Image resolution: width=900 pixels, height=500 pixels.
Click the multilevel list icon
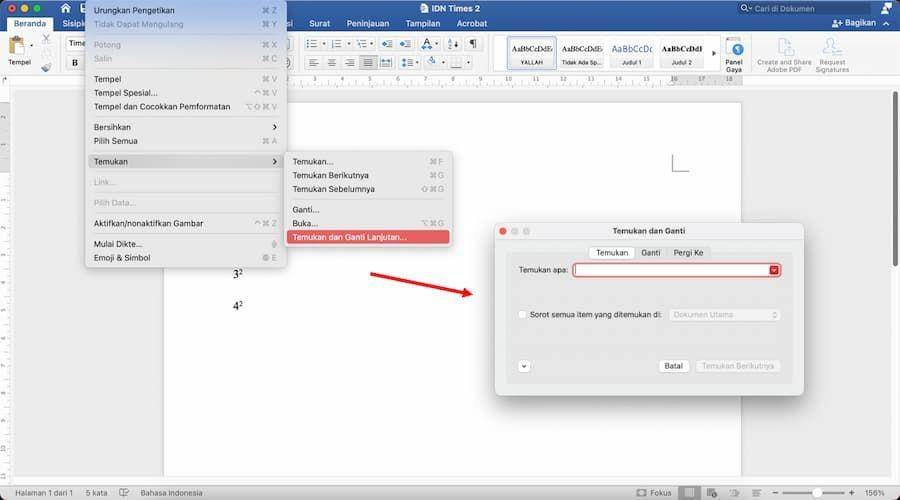(362, 44)
